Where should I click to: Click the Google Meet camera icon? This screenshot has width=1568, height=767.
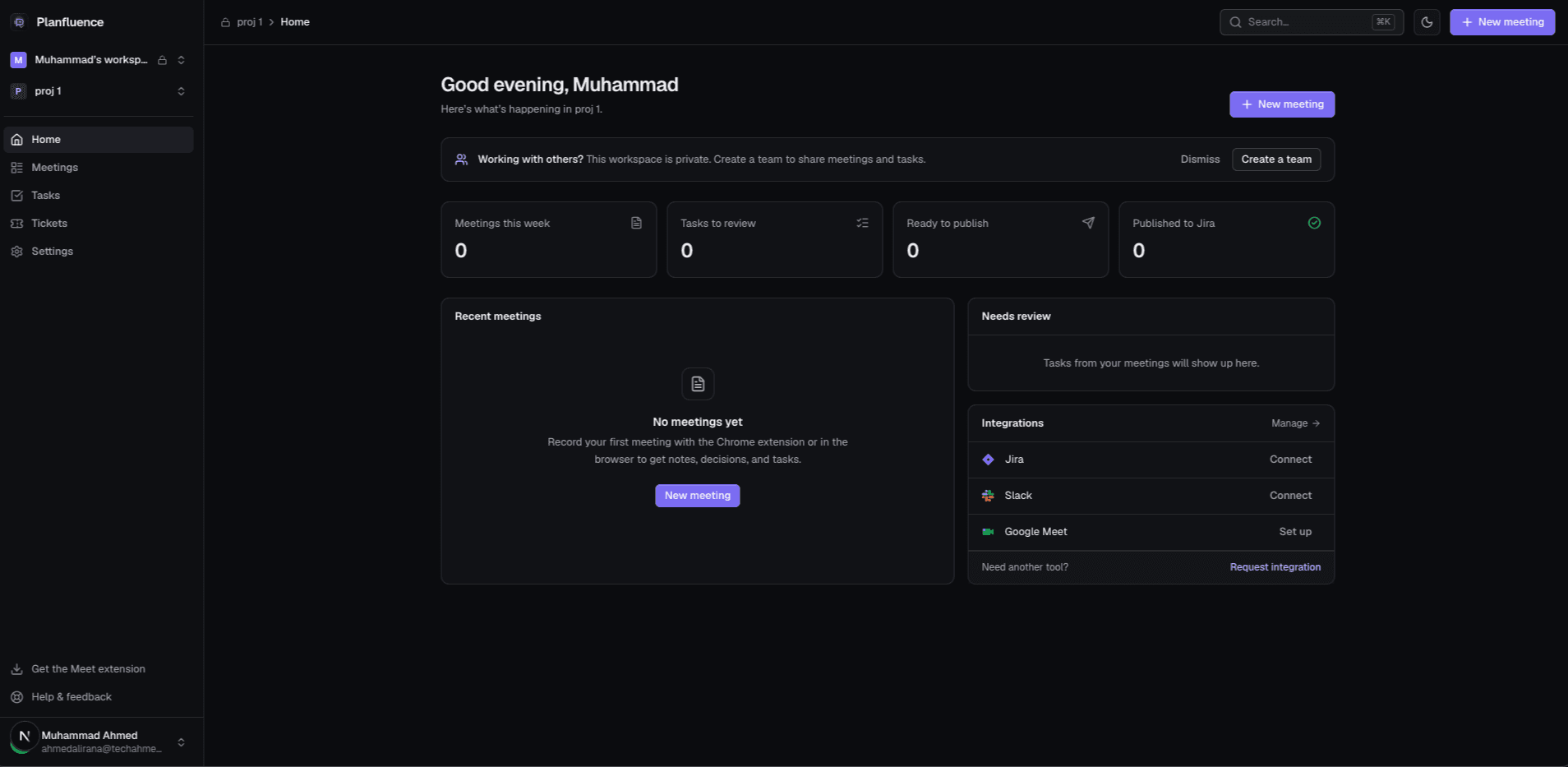point(988,532)
